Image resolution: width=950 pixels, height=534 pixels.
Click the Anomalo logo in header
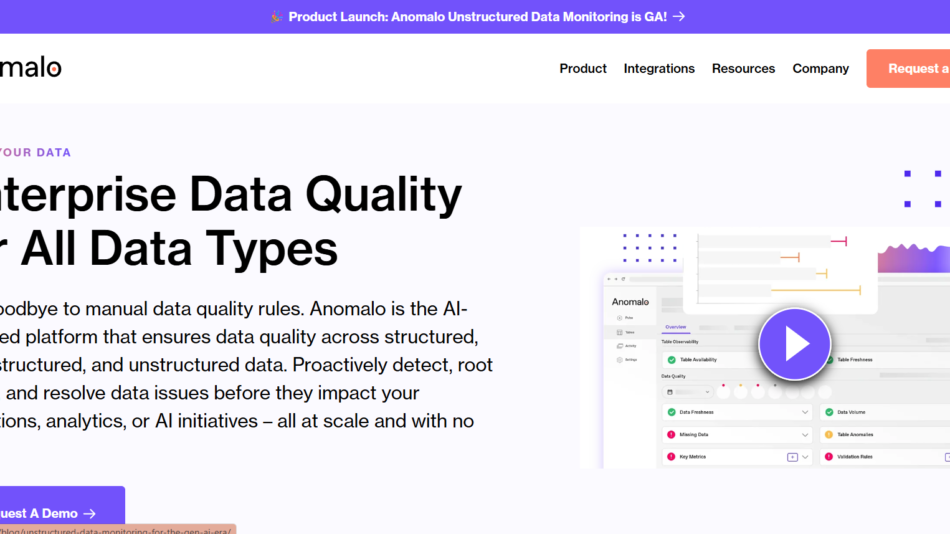coord(30,68)
